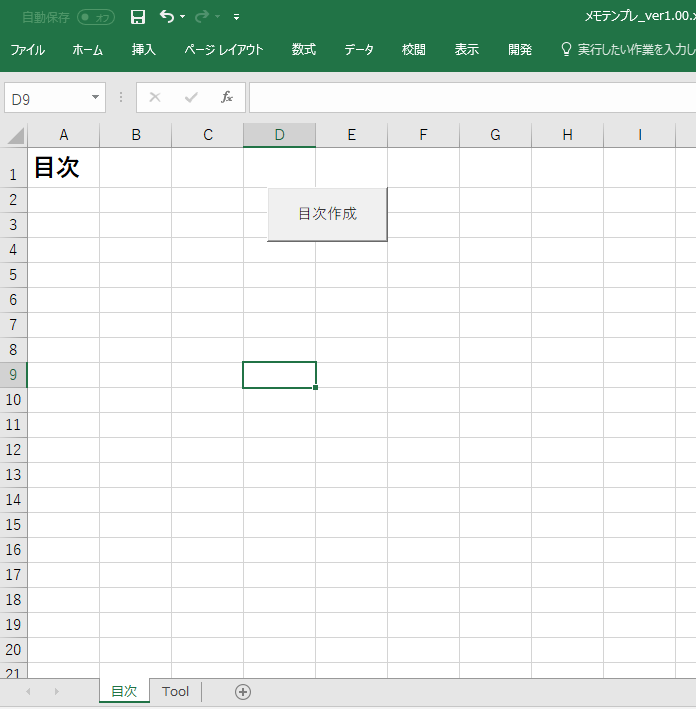The image size is (696, 709).
Task: Switch to the Tool sheet tab
Action: (x=175, y=691)
